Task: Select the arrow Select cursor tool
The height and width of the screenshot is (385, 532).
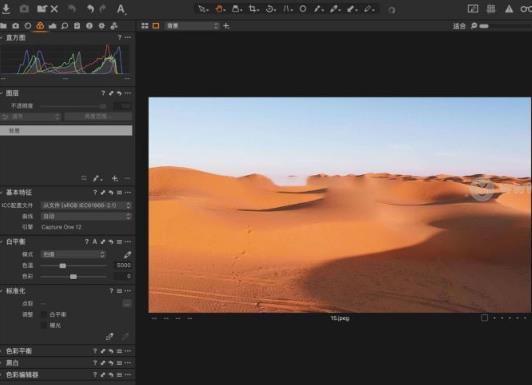Action: [203, 9]
